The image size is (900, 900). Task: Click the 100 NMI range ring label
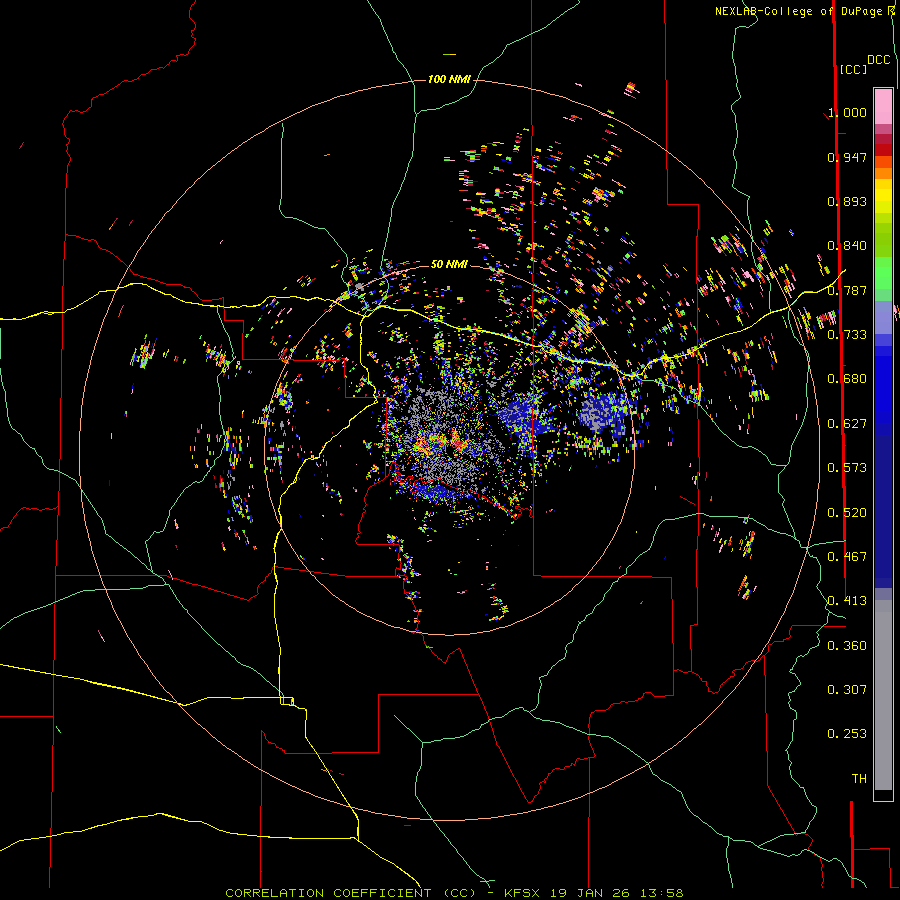click(x=449, y=79)
